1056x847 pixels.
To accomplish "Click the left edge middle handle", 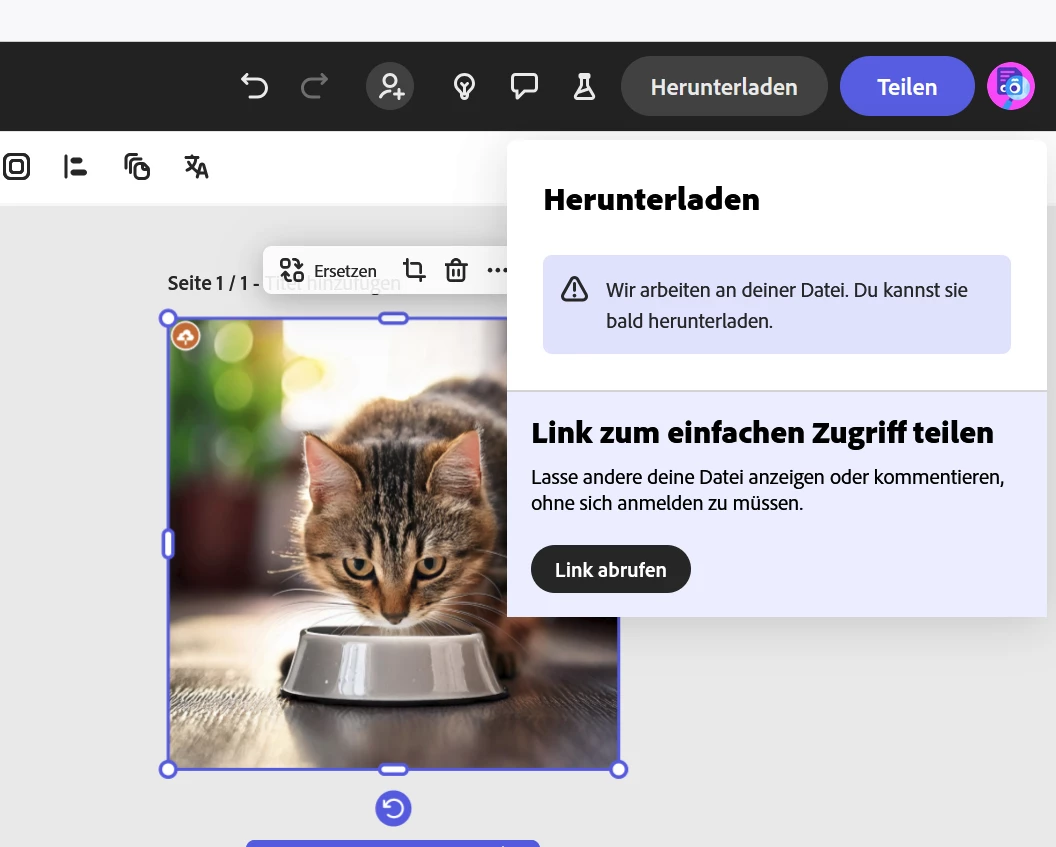I will tap(168, 543).
